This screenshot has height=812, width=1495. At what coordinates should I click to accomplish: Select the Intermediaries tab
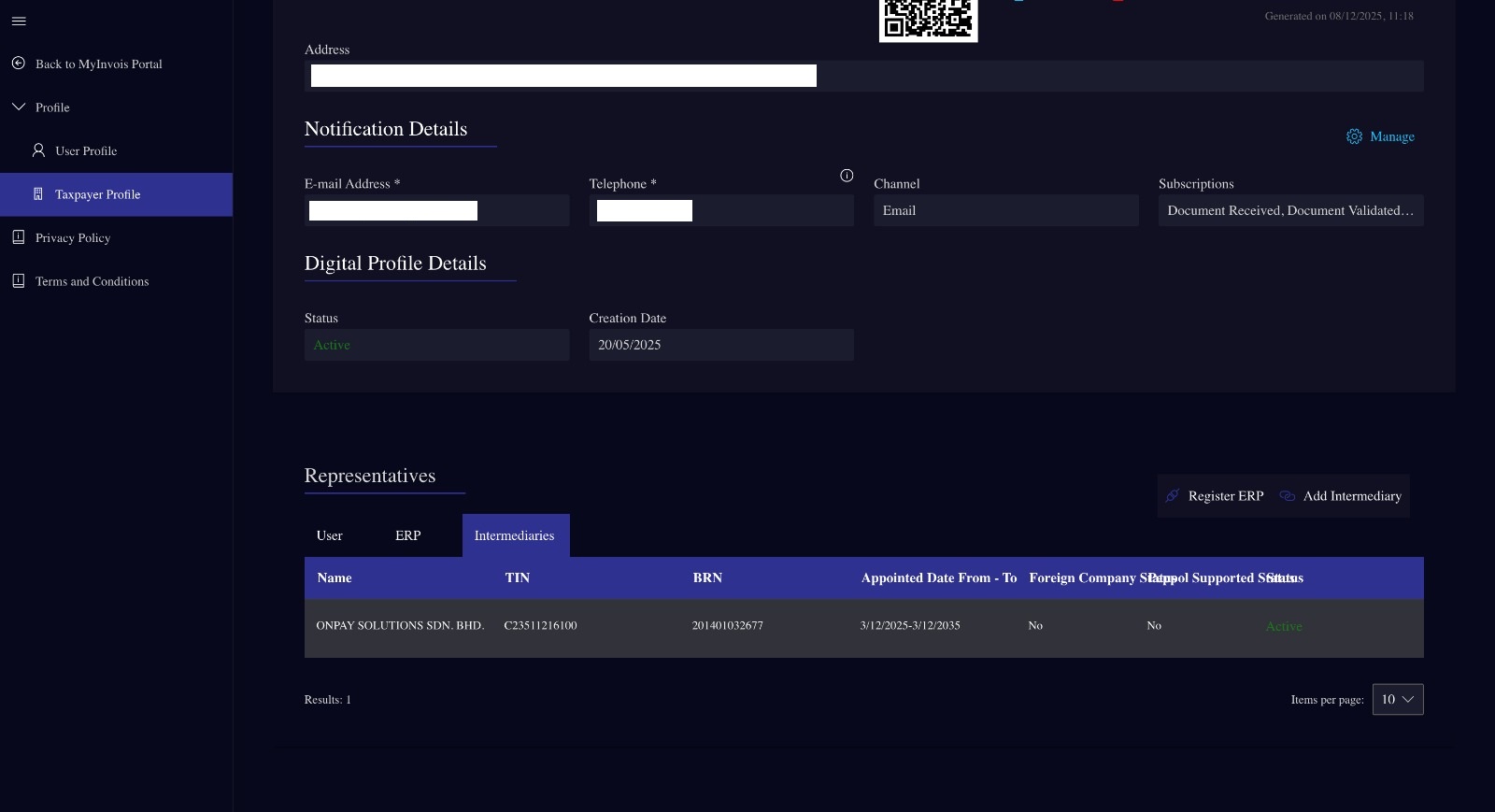[x=514, y=535]
